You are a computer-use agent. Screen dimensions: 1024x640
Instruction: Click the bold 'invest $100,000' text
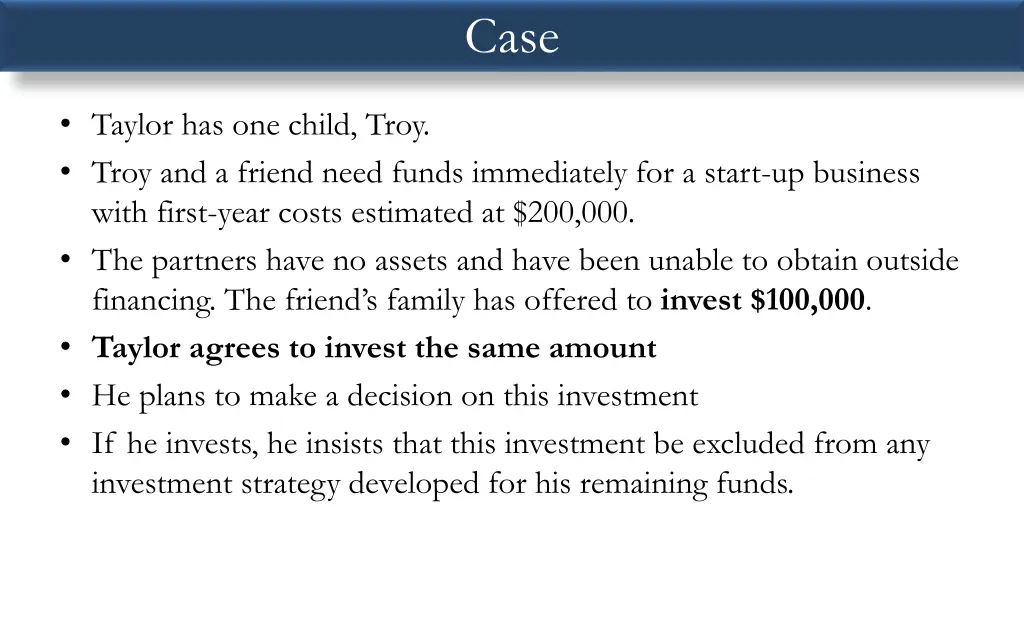click(x=762, y=300)
